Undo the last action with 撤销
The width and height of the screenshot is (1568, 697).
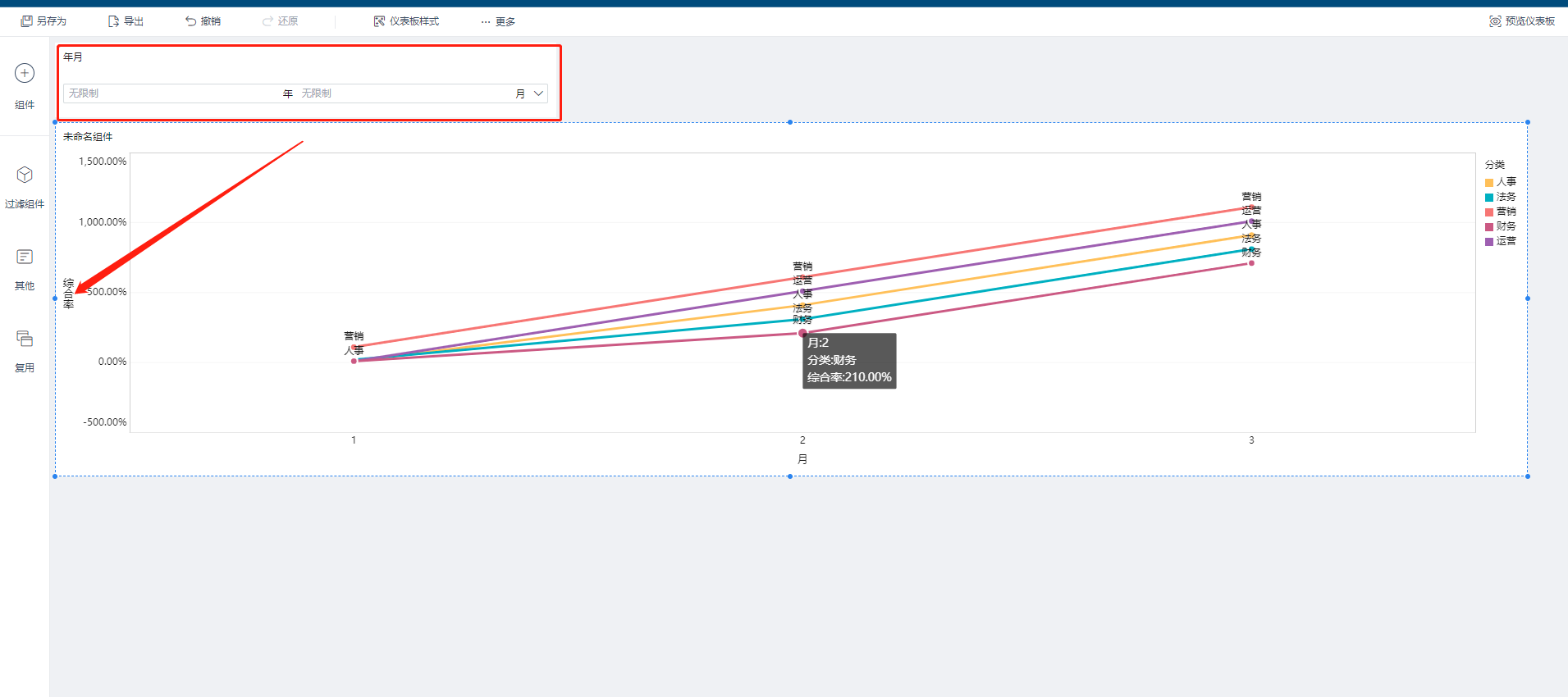203,21
